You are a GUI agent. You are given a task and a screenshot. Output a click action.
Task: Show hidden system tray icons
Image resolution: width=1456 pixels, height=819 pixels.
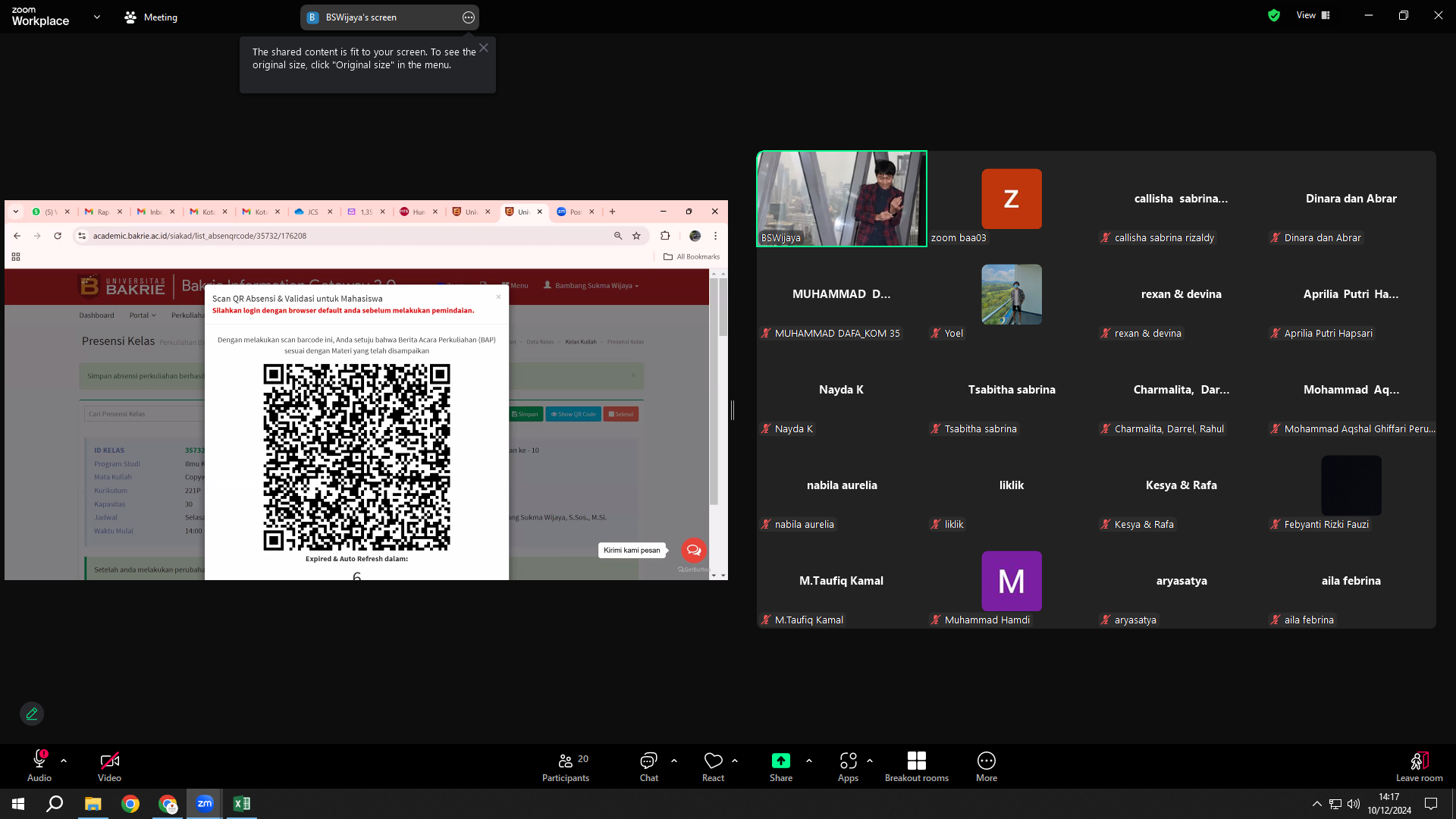click(x=1316, y=804)
